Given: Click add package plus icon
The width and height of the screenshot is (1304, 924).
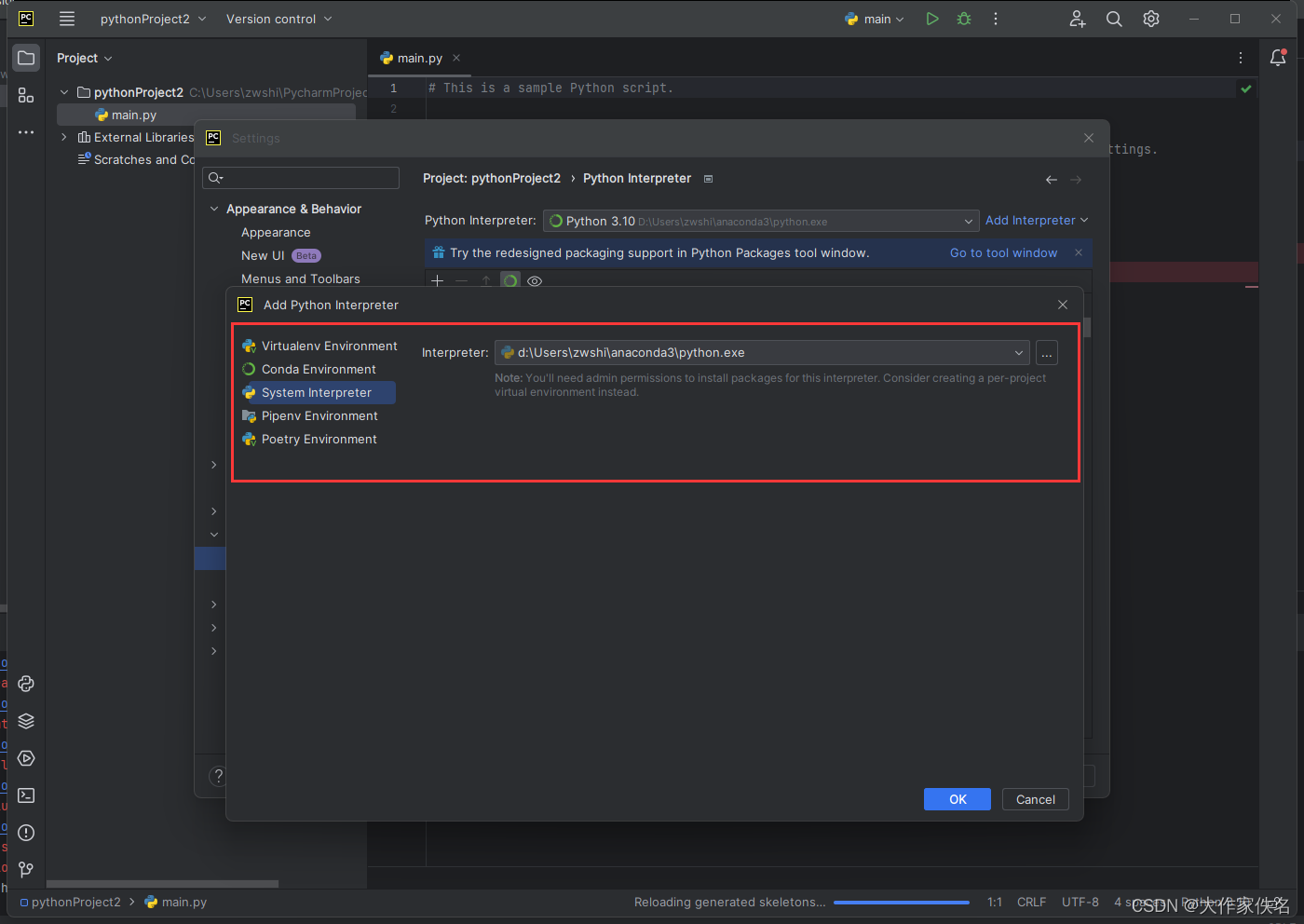Looking at the screenshot, I should pos(438,280).
